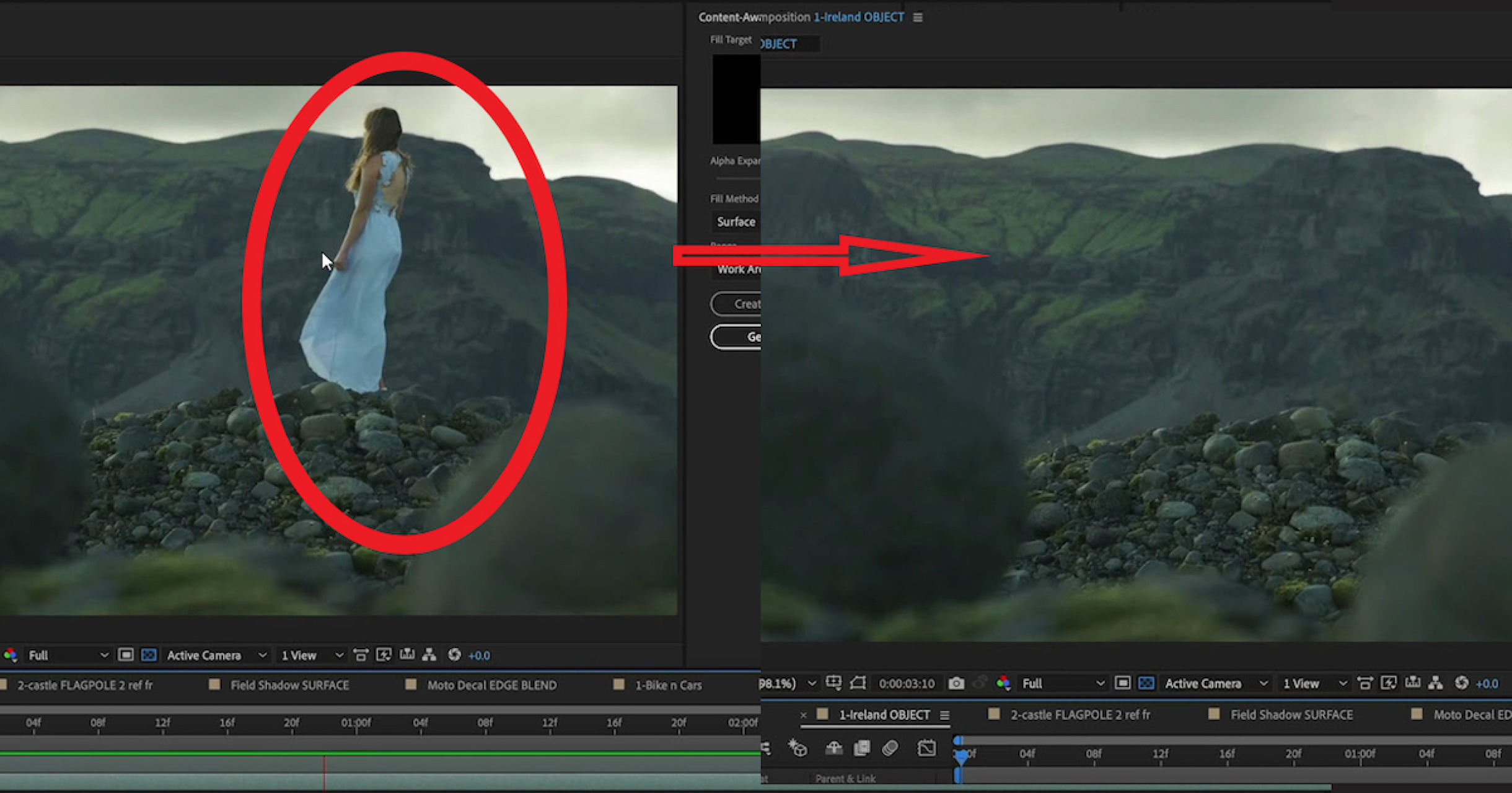The width and height of the screenshot is (1512, 793).
Task: Click Reset Exposure icon in left viewer
Action: tap(454, 655)
